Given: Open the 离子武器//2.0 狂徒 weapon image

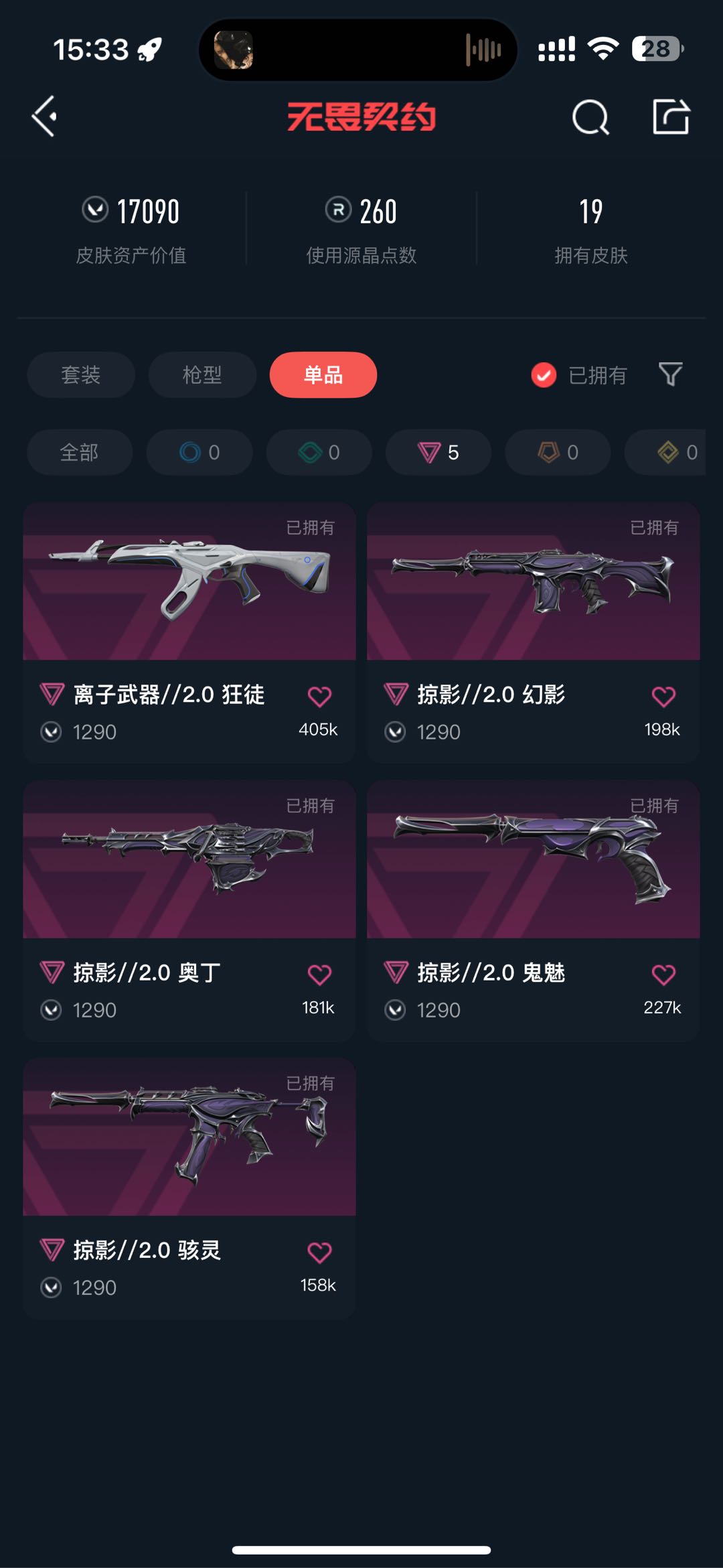Looking at the screenshot, I should click(x=189, y=581).
